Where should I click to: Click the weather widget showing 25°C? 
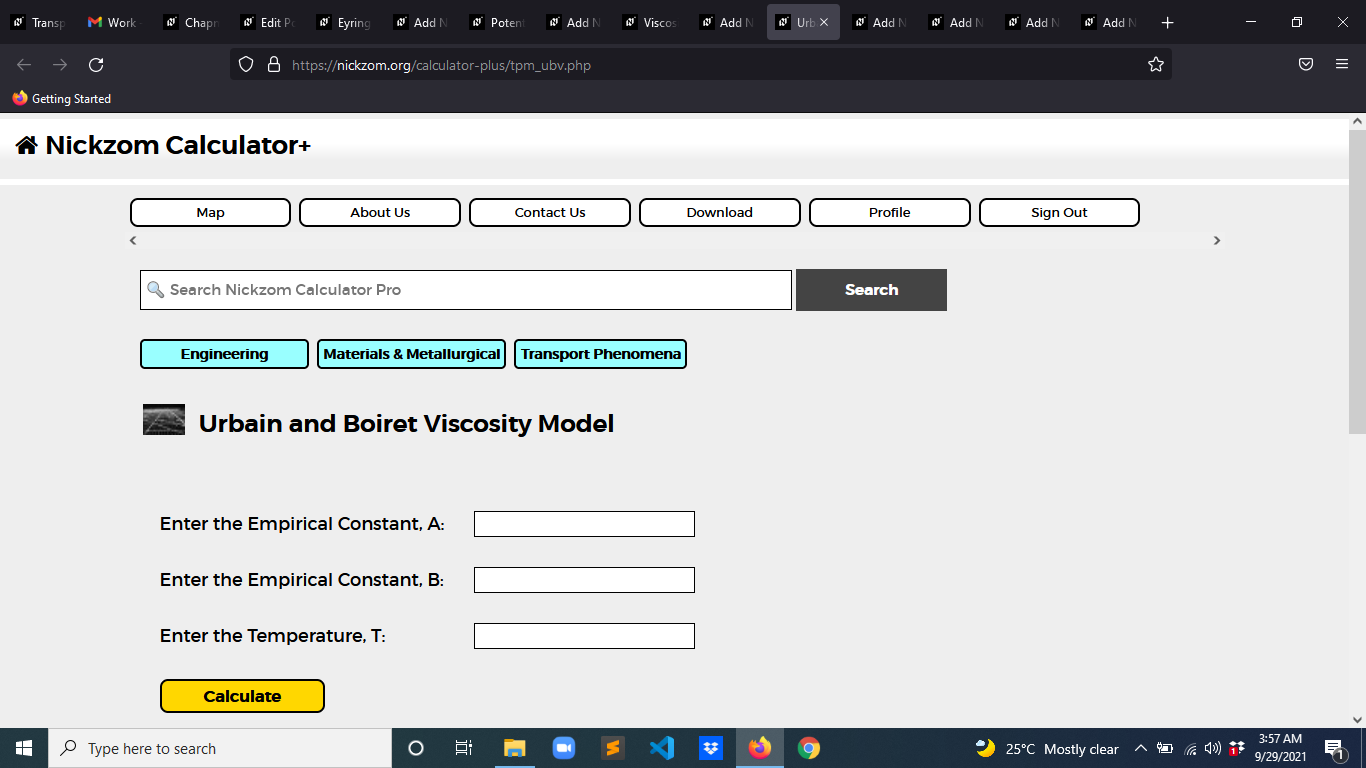click(1047, 748)
